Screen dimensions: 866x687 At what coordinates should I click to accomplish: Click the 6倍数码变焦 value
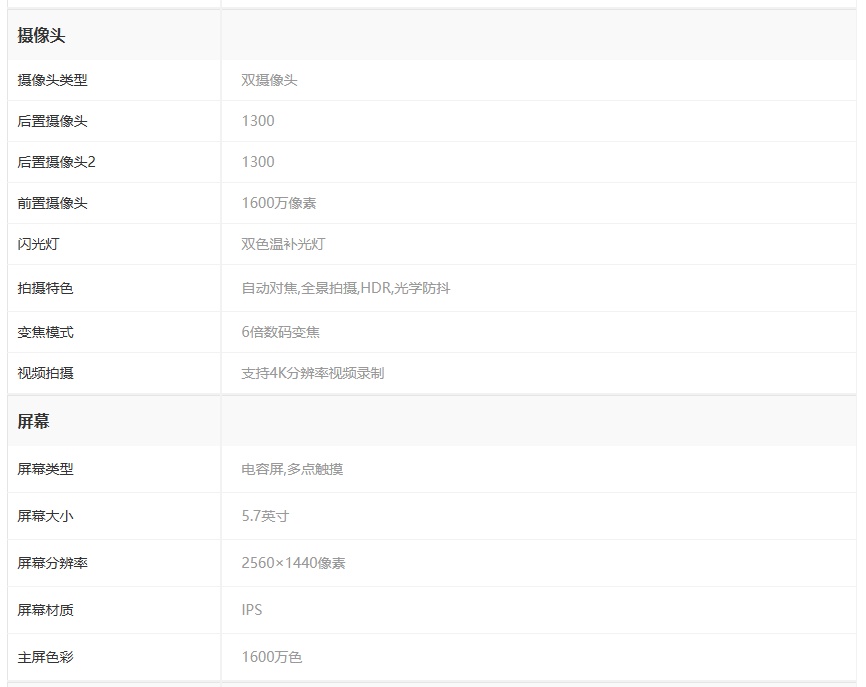click(281, 332)
